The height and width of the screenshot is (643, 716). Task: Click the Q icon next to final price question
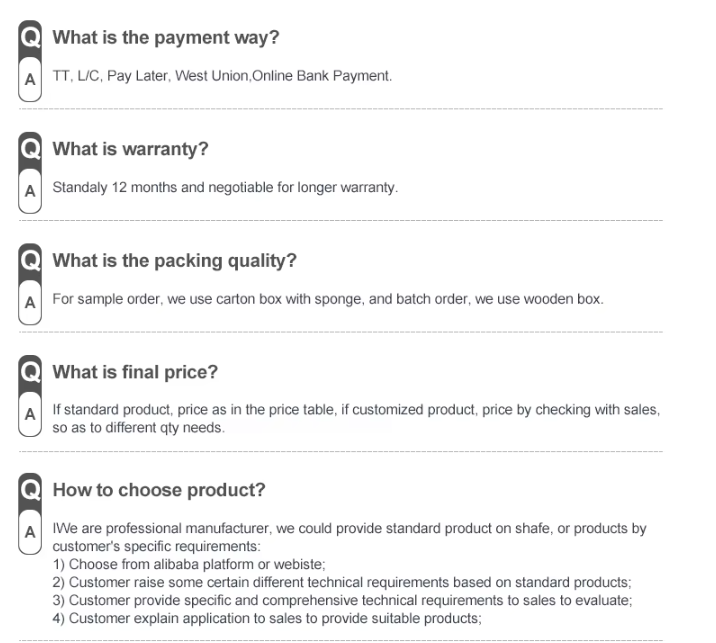(x=31, y=373)
